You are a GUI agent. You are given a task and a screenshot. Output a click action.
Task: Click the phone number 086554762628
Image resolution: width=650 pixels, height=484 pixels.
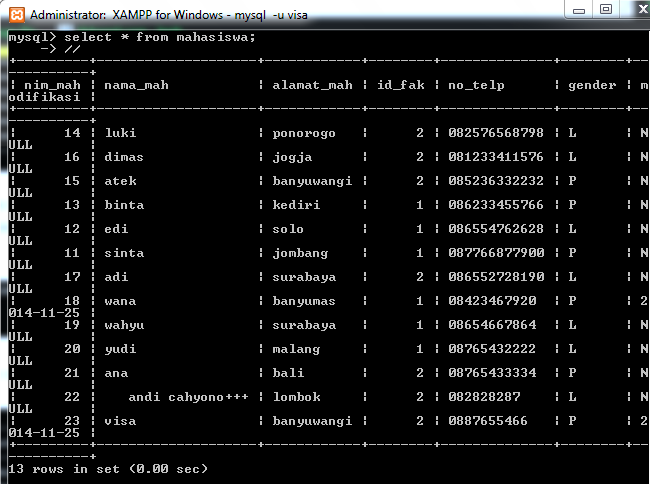[x=496, y=229]
